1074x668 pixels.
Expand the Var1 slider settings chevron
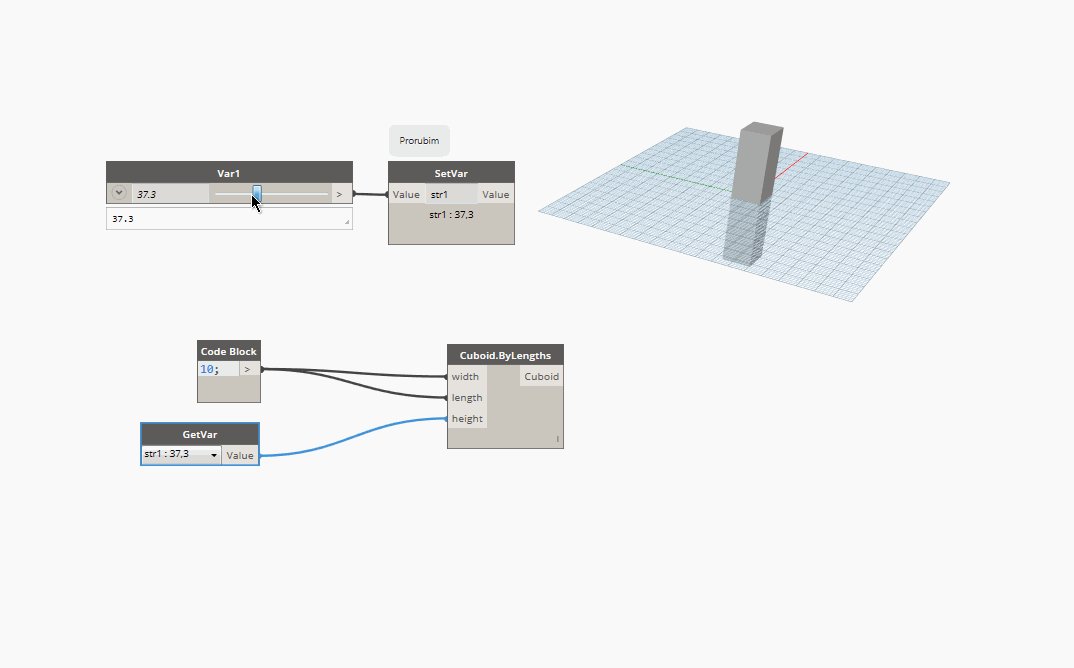[119, 193]
